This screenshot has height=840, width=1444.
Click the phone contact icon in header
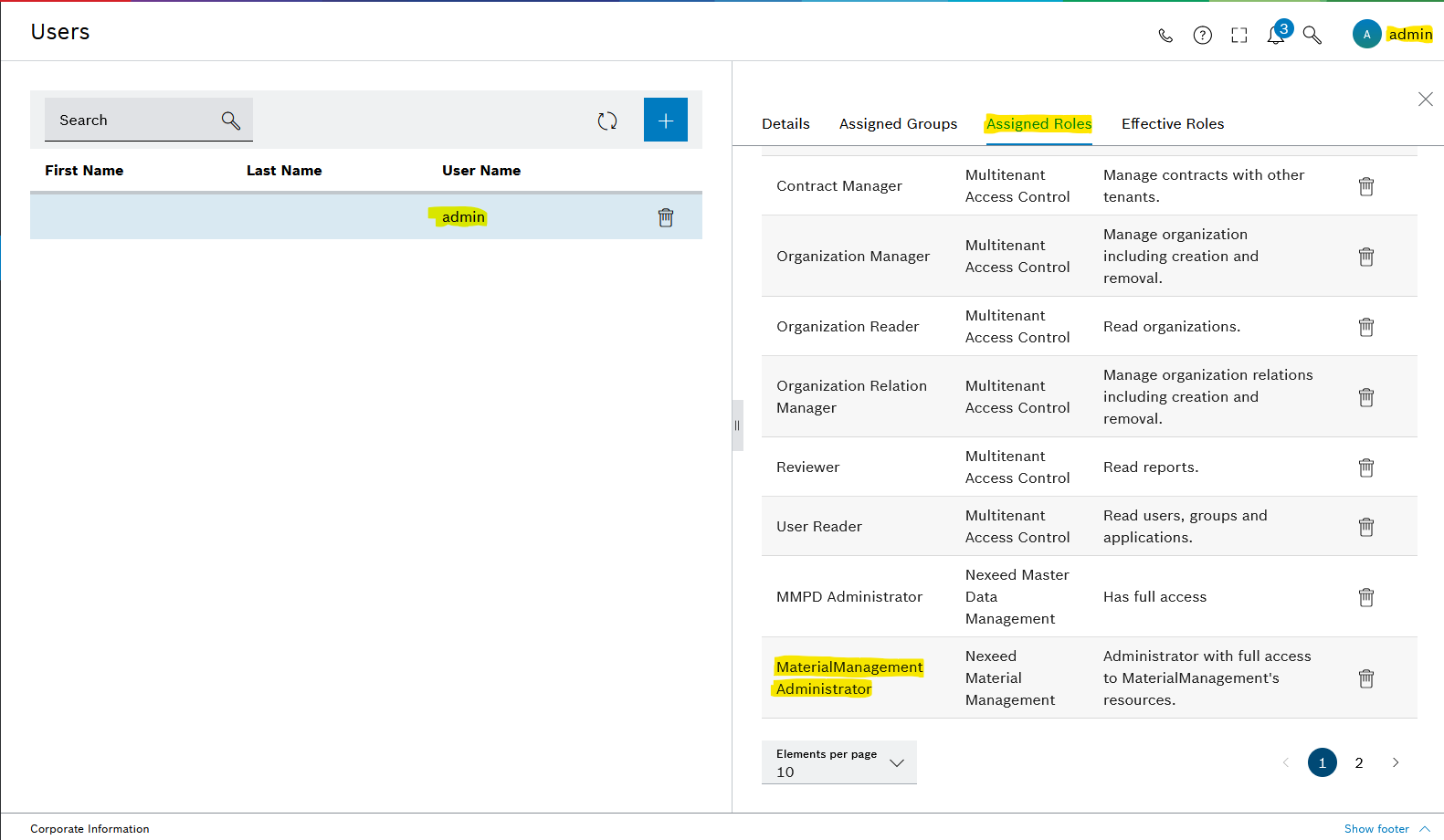tap(1165, 36)
